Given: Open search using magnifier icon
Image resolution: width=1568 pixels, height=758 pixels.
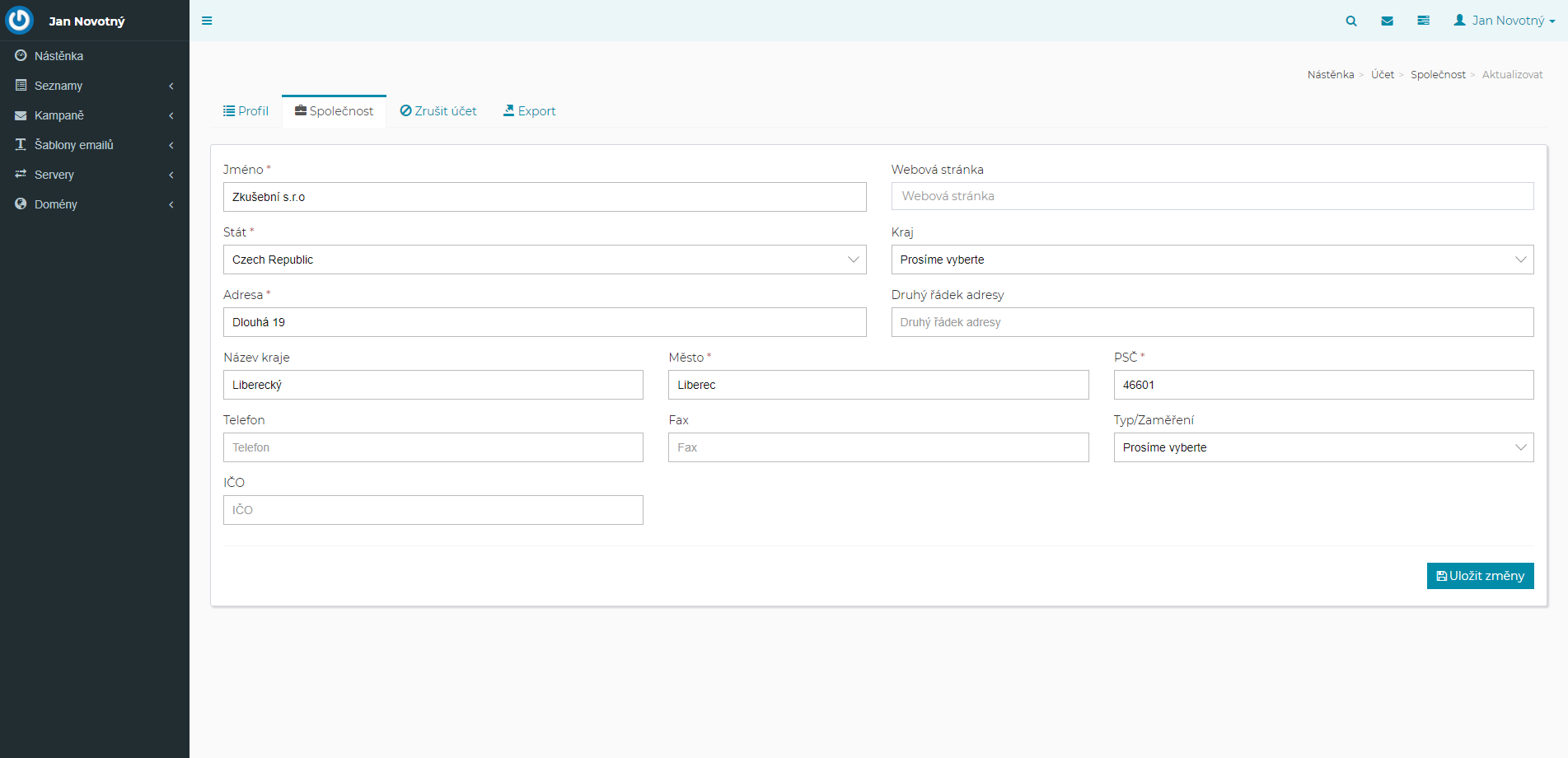Looking at the screenshot, I should (1351, 21).
